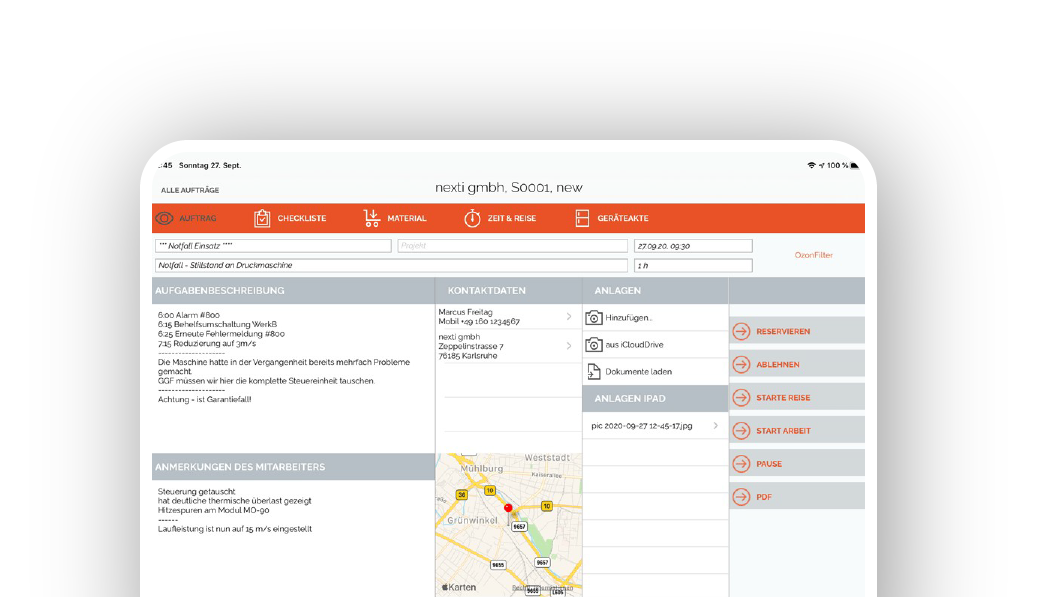
Task: Click 6:00 Alarm #800 line
Action: pyautogui.click(x=188, y=315)
